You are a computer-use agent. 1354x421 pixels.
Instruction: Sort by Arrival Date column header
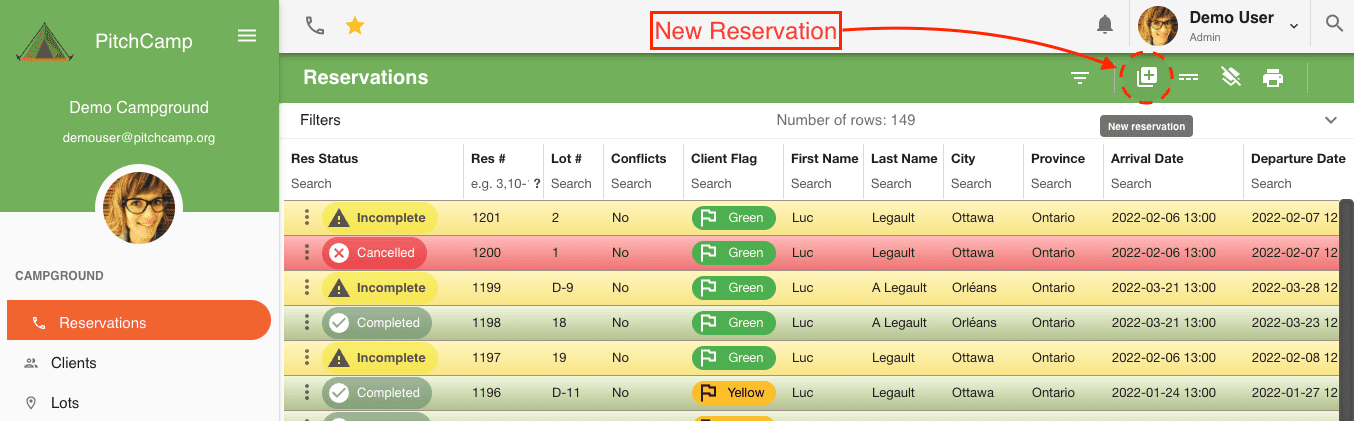pyautogui.click(x=1147, y=158)
